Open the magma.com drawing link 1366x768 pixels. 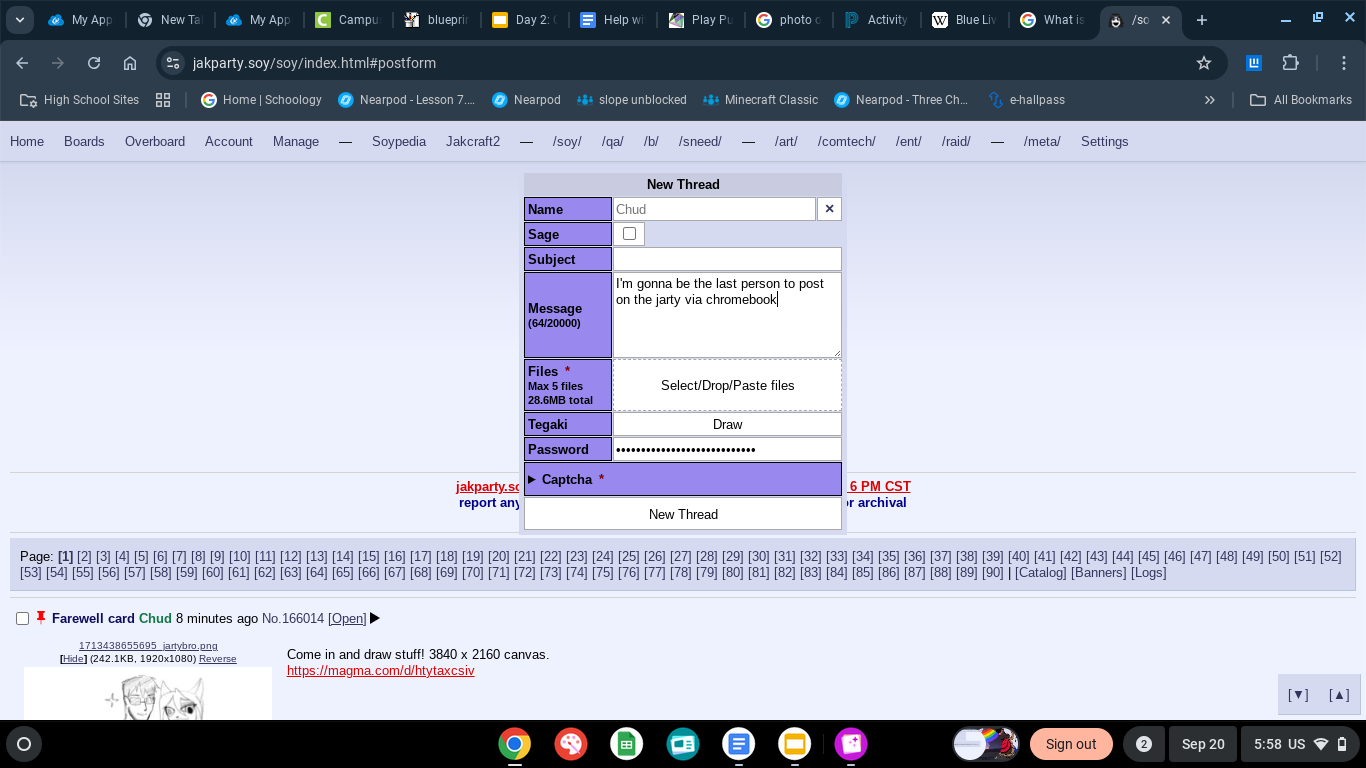[x=380, y=671]
